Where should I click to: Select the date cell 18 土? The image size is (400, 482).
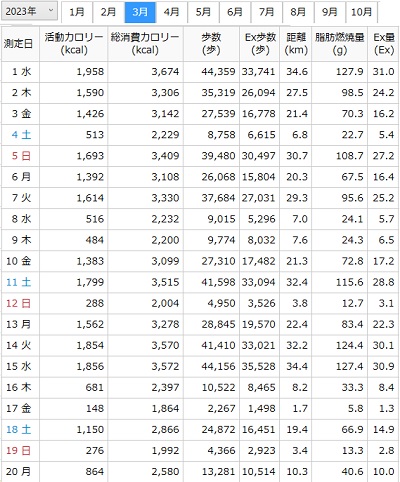(x=19, y=429)
